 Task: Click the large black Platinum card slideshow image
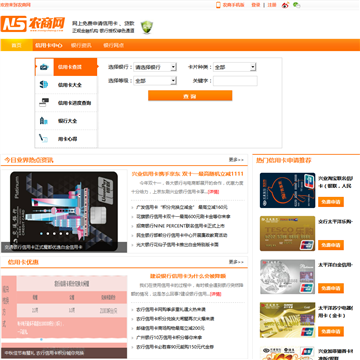pos(64,211)
